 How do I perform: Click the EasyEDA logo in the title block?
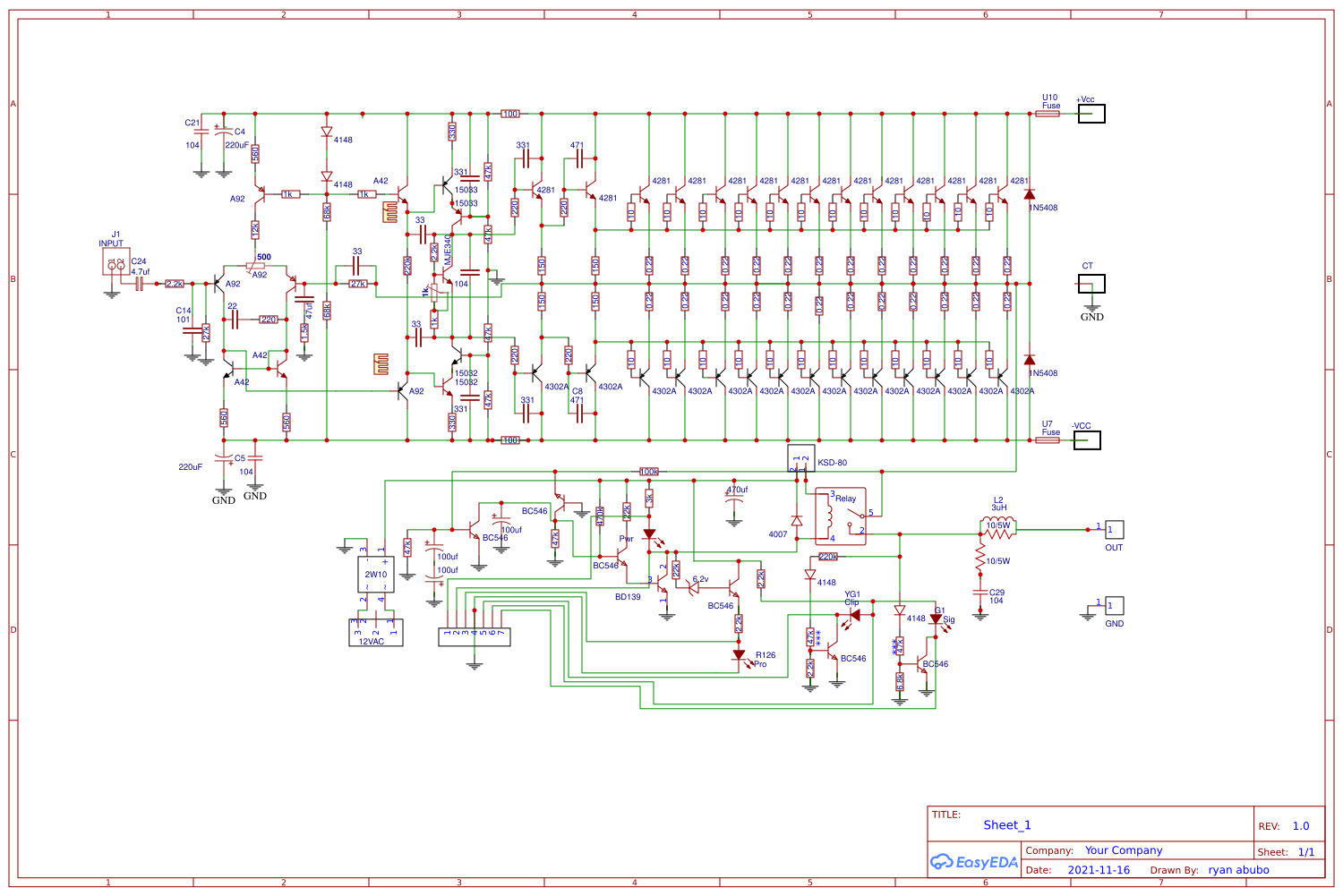[974, 861]
